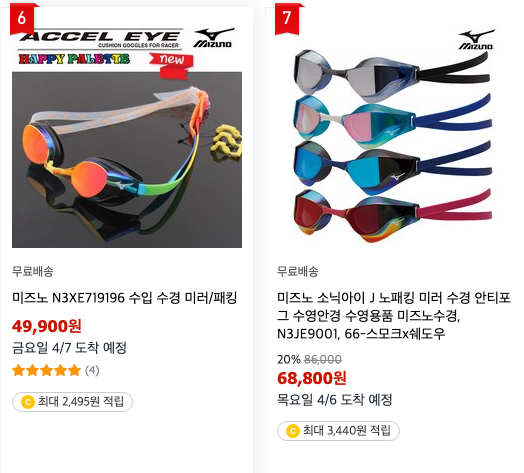Click the 49,900원 price
The image size is (524, 473).
(x=47, y=326)
